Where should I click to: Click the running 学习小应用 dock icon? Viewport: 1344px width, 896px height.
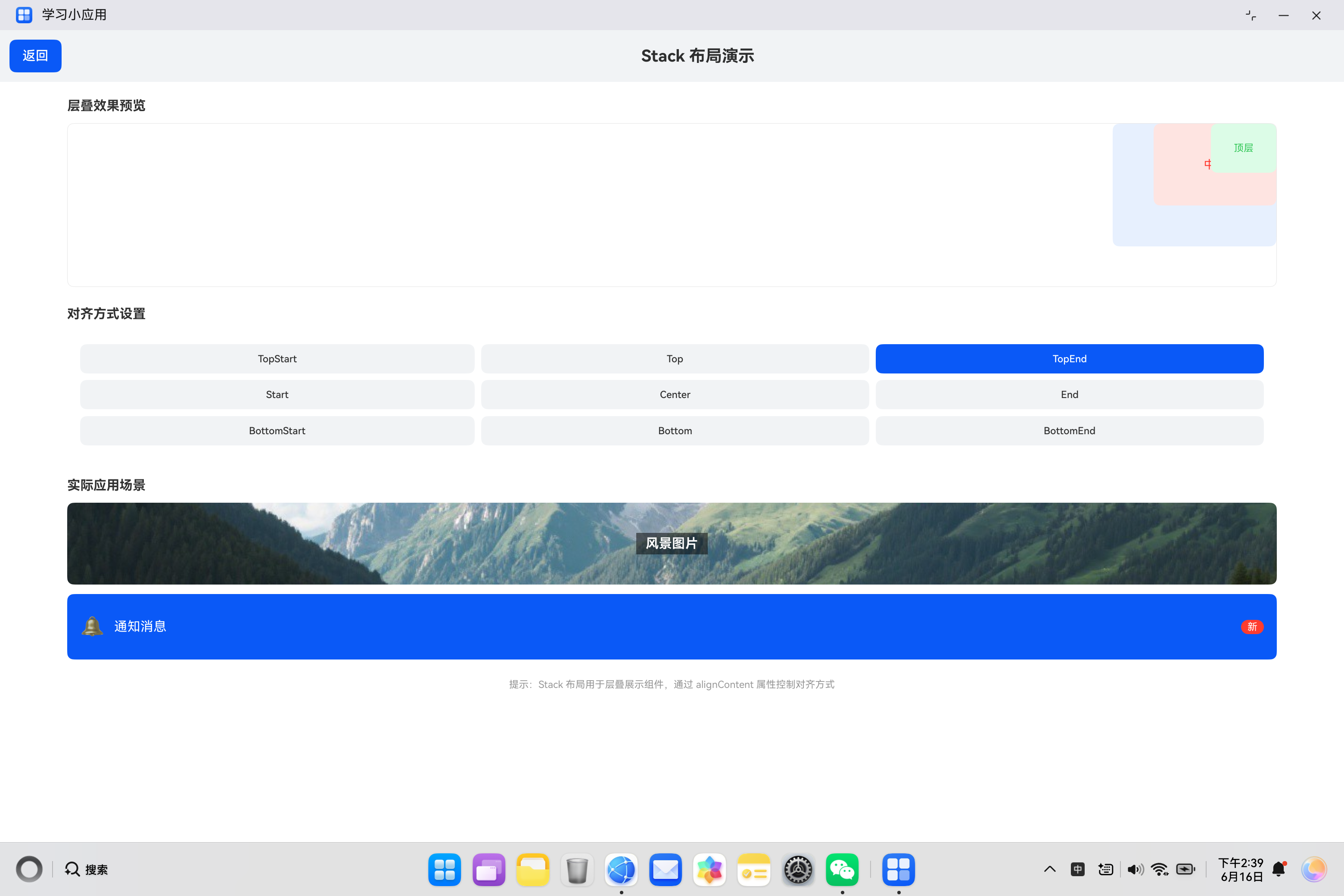click(x=898, y=870)
